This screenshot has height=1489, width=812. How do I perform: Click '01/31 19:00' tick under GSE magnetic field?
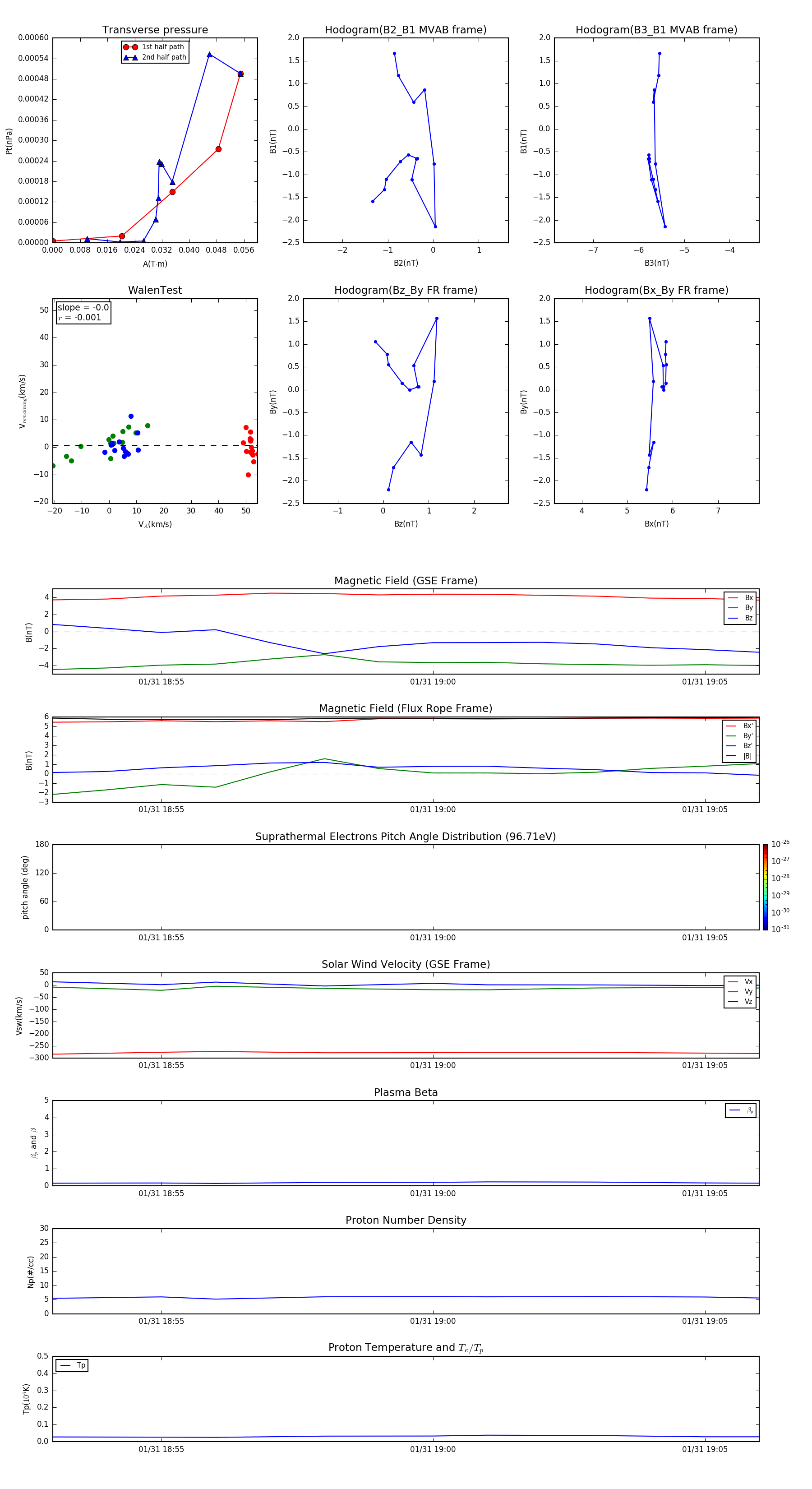tap(433, 682)
